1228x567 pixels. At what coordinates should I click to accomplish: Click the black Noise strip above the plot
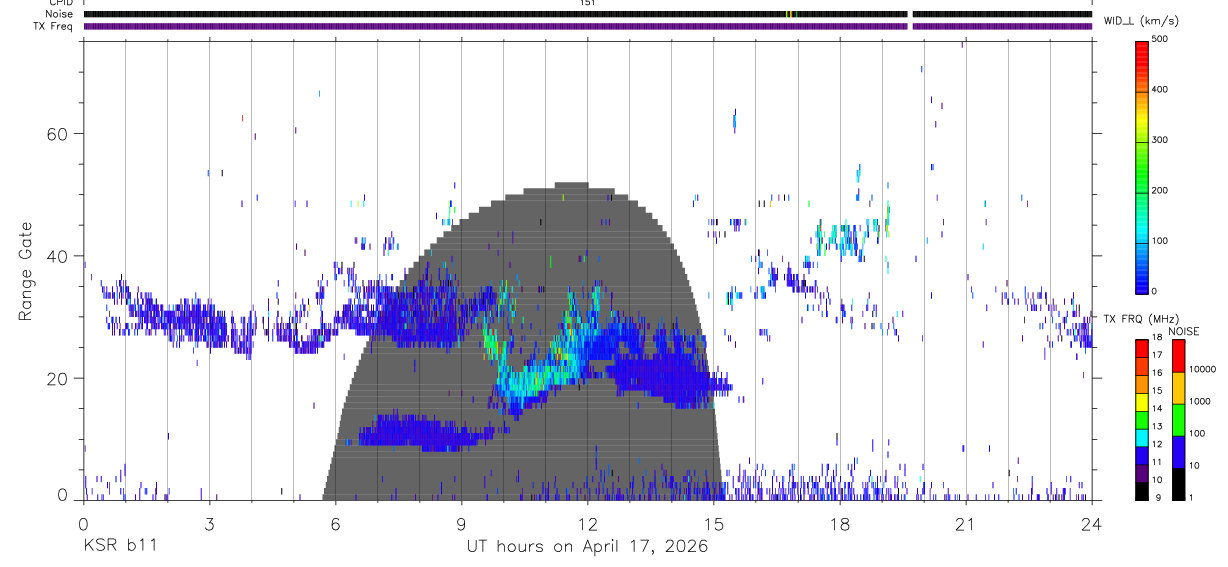(x=588, y=14)
